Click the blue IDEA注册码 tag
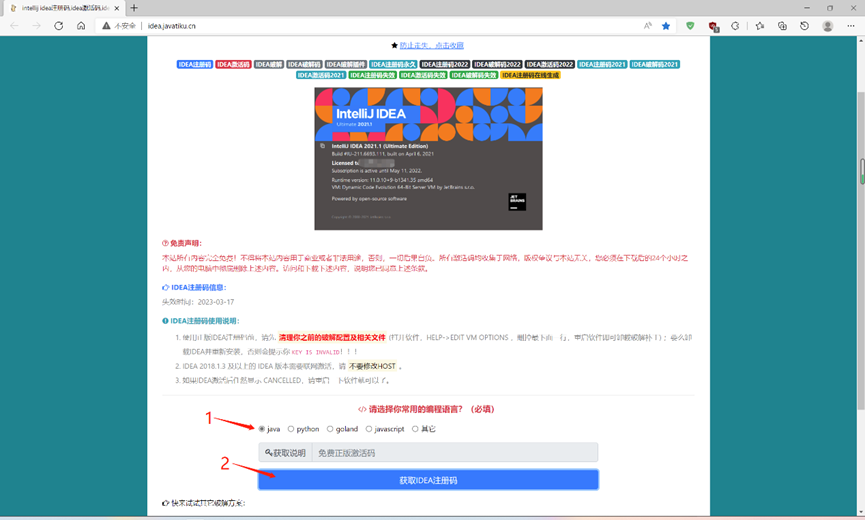This screenshot has height=520, width=865. (195, 65)
